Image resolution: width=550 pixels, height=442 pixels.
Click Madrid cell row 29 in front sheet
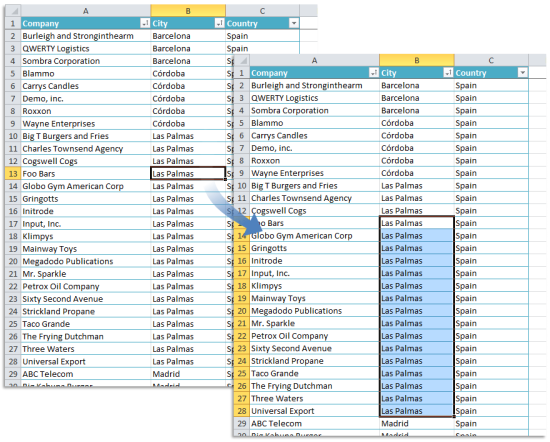tap(417, 424)
